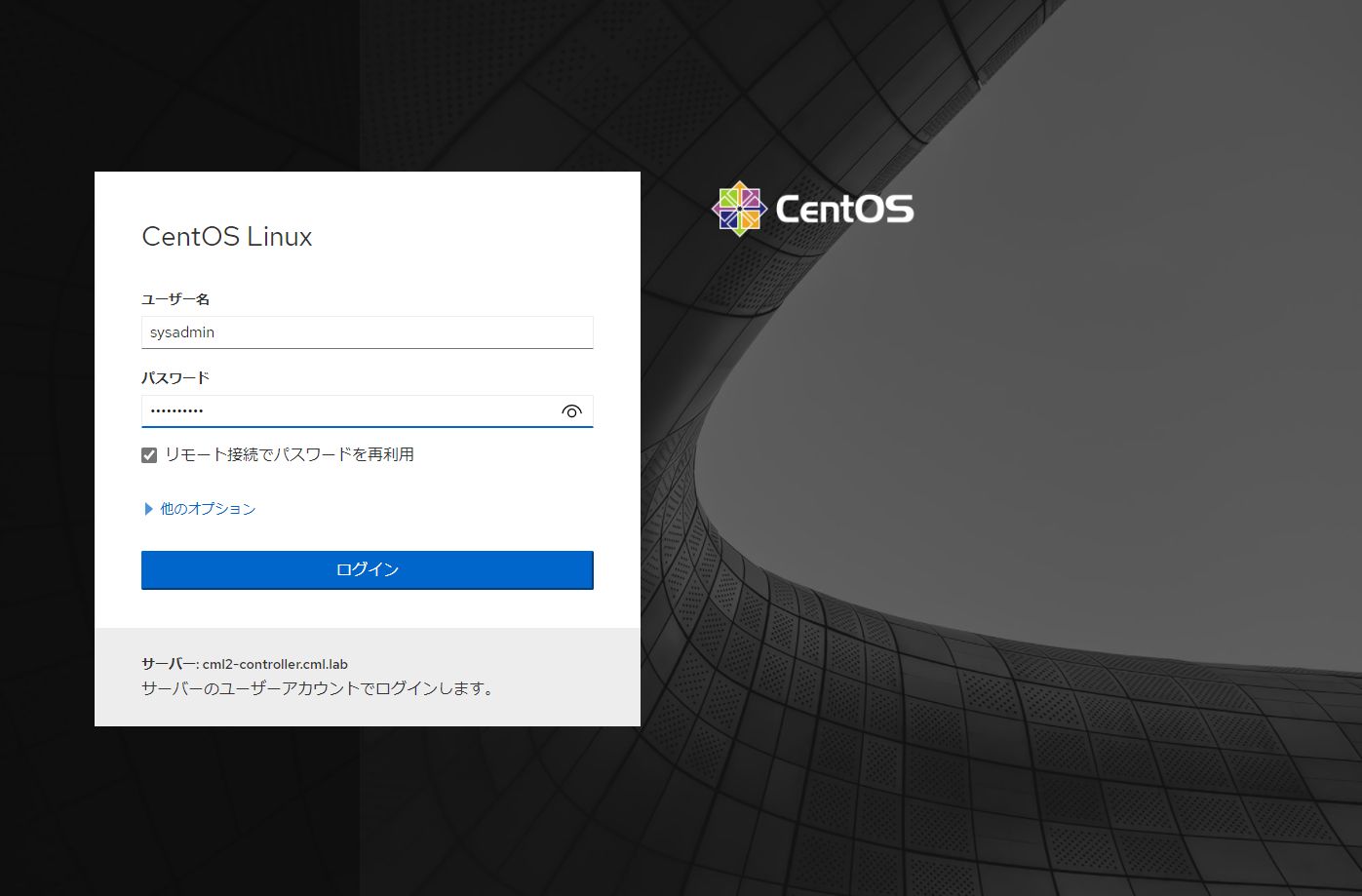Uncheck リモート接続でパスワードを再利用 checkbox

pos(149,455)
